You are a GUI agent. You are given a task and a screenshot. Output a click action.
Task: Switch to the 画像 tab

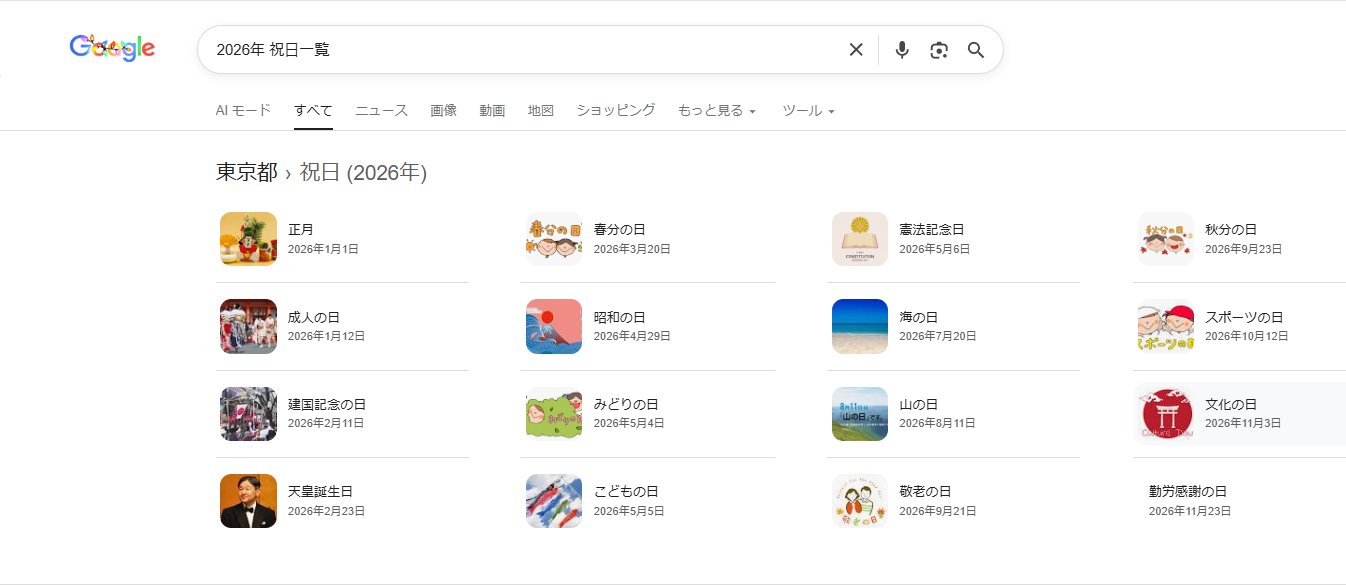pos(443,111)
